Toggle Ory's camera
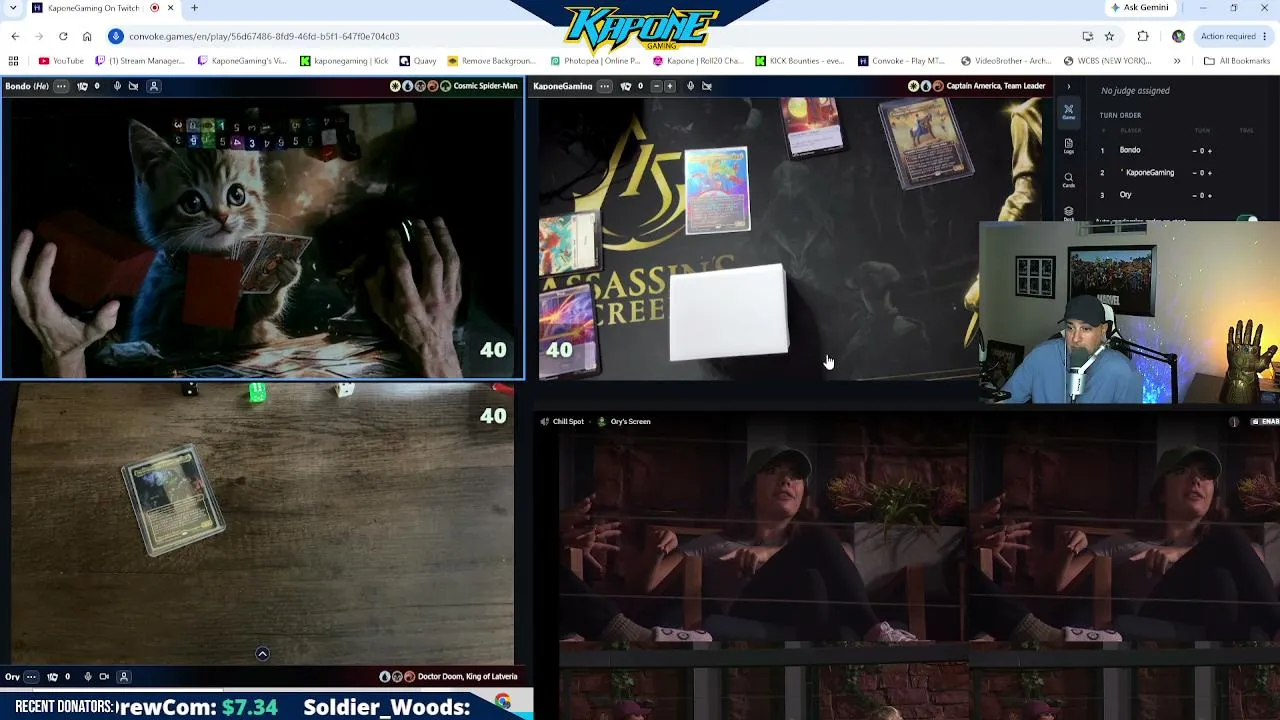 104,677
